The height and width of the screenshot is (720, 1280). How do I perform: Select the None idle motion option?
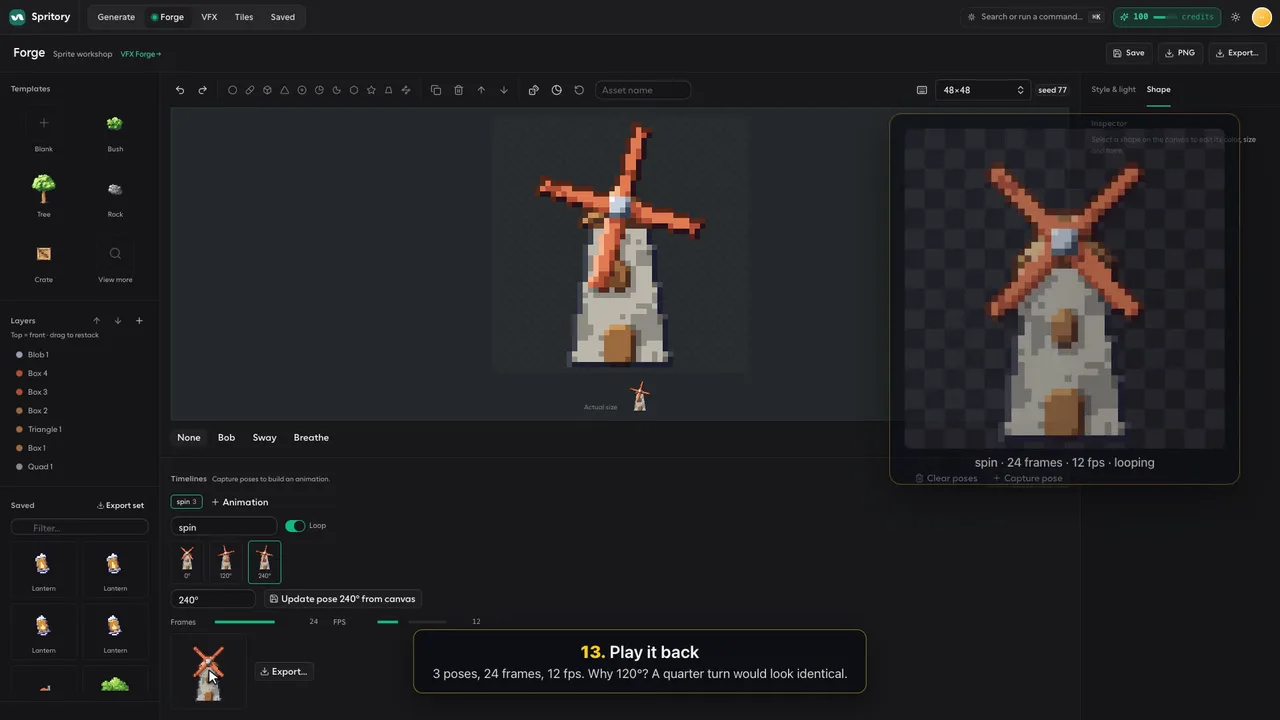coord(189,438)
